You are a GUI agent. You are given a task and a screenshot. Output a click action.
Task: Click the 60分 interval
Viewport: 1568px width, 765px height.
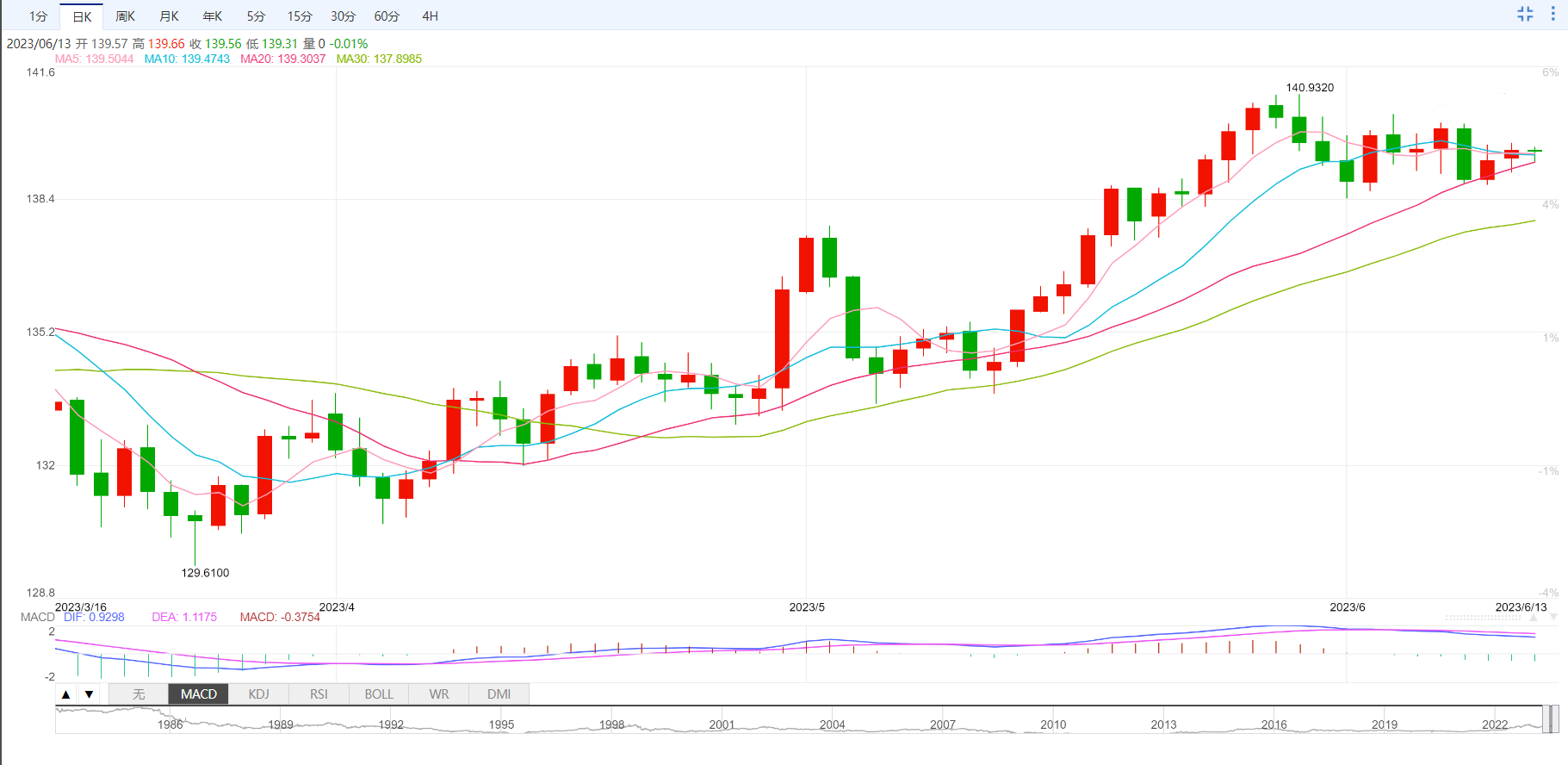pyautogui.click(x=387, y=16)
